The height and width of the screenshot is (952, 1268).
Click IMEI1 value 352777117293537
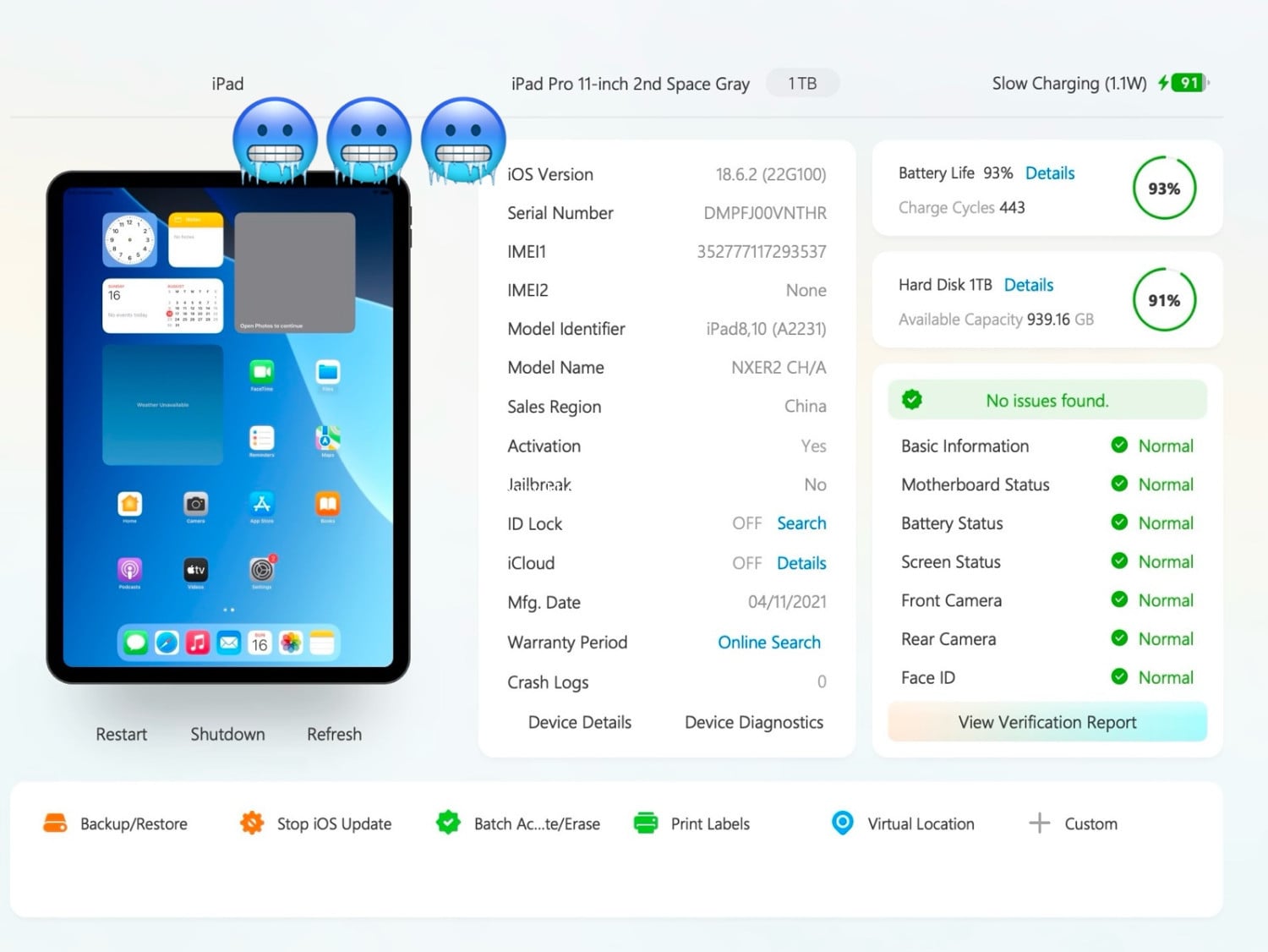click(x=762, y=252)
